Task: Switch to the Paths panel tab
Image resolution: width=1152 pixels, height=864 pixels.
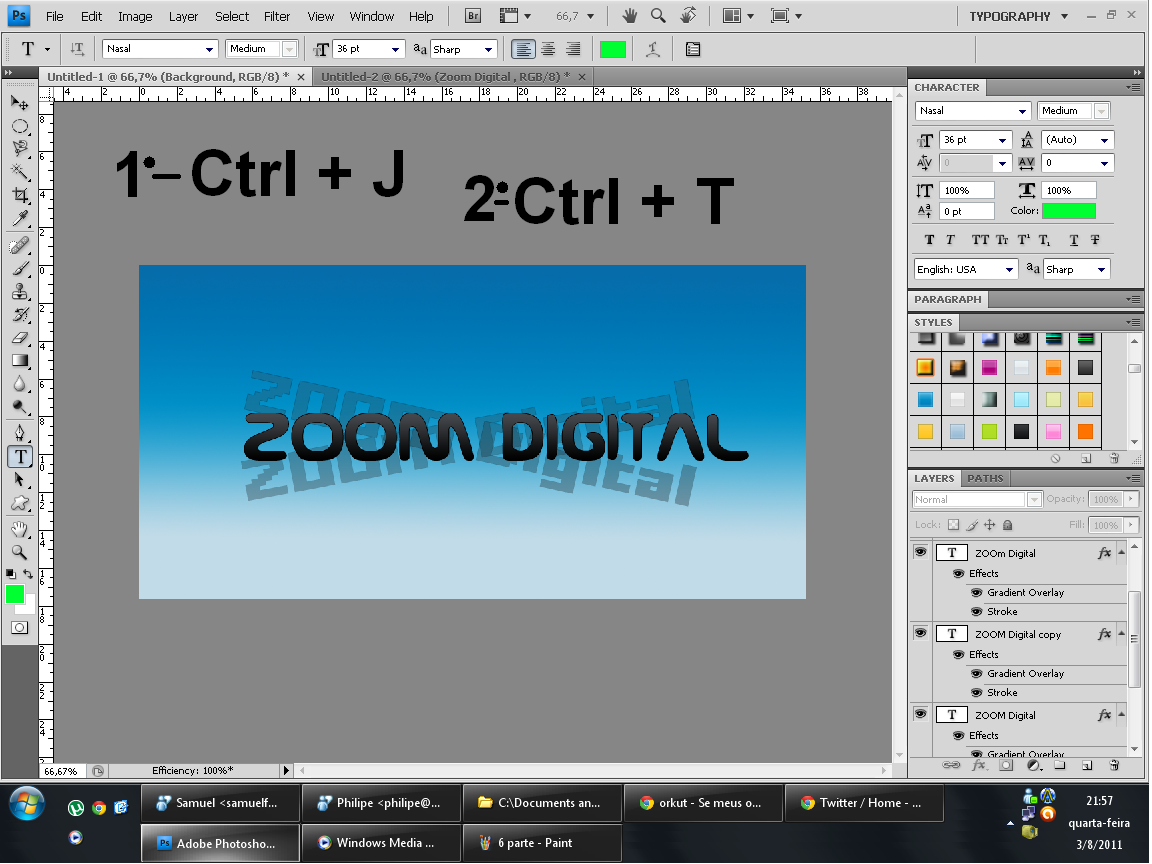Action: tap(985, 478)
